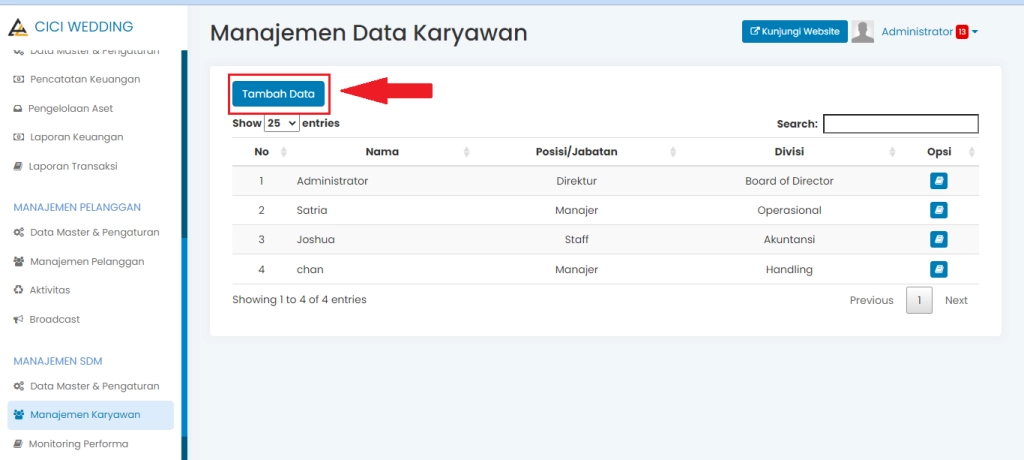Select Broadcast in the sidebar

point(55,320)
